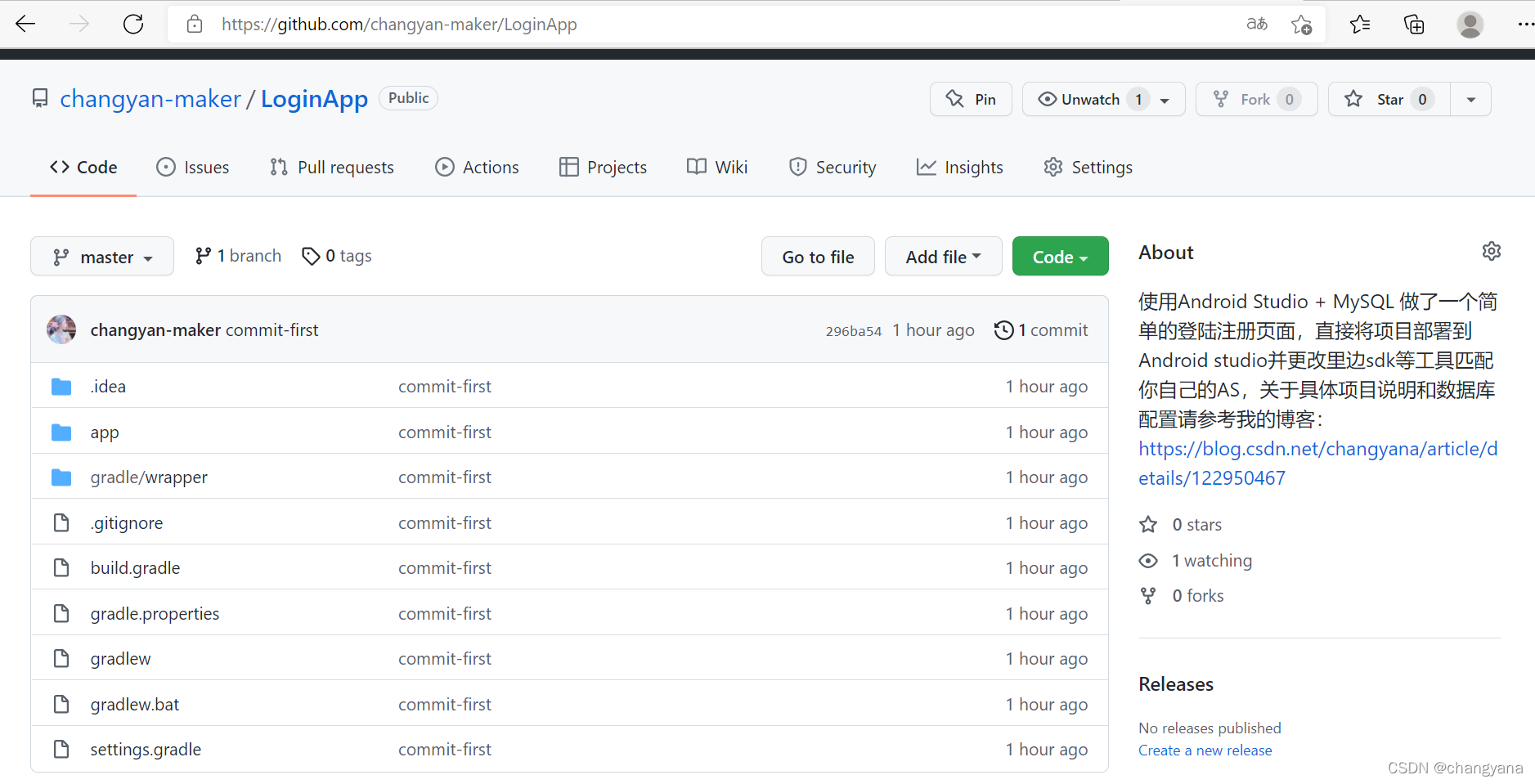Click the Fork button
This screenshot has width=1535, height=784.
(1256, 99)
